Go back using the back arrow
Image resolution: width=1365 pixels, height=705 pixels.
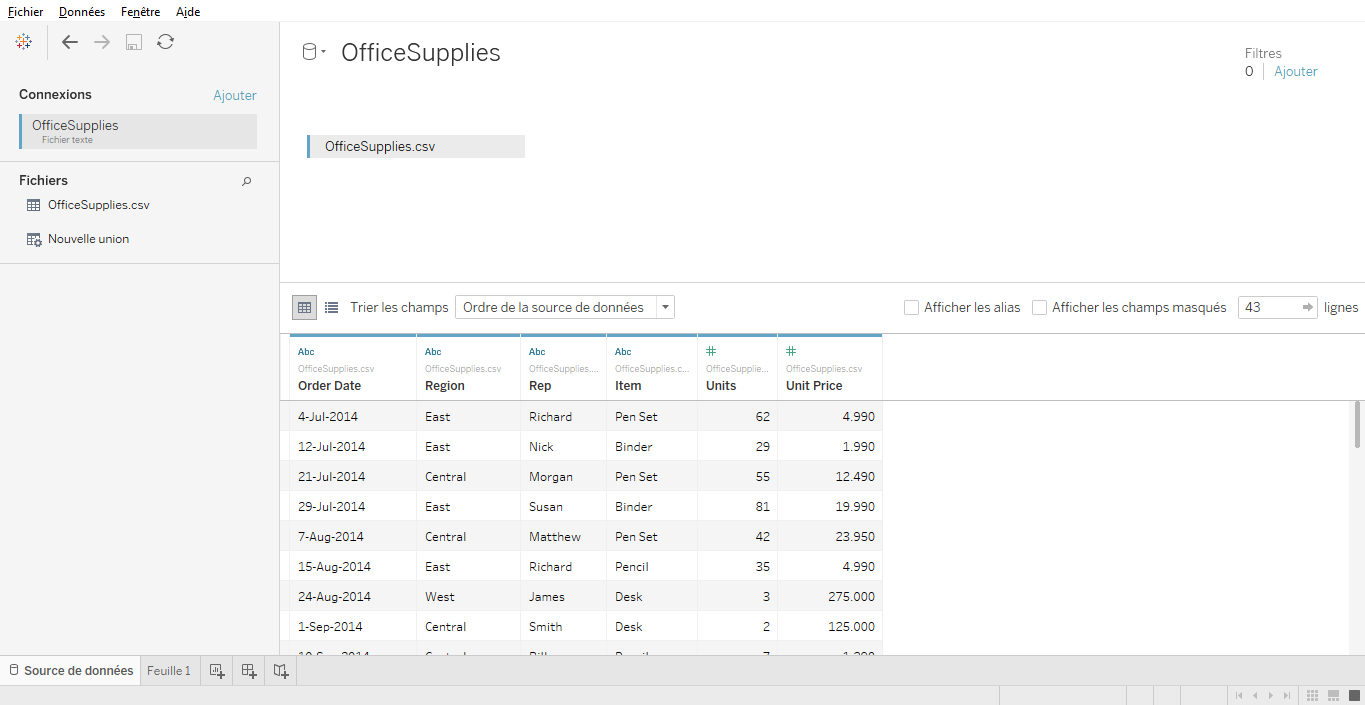69,42
